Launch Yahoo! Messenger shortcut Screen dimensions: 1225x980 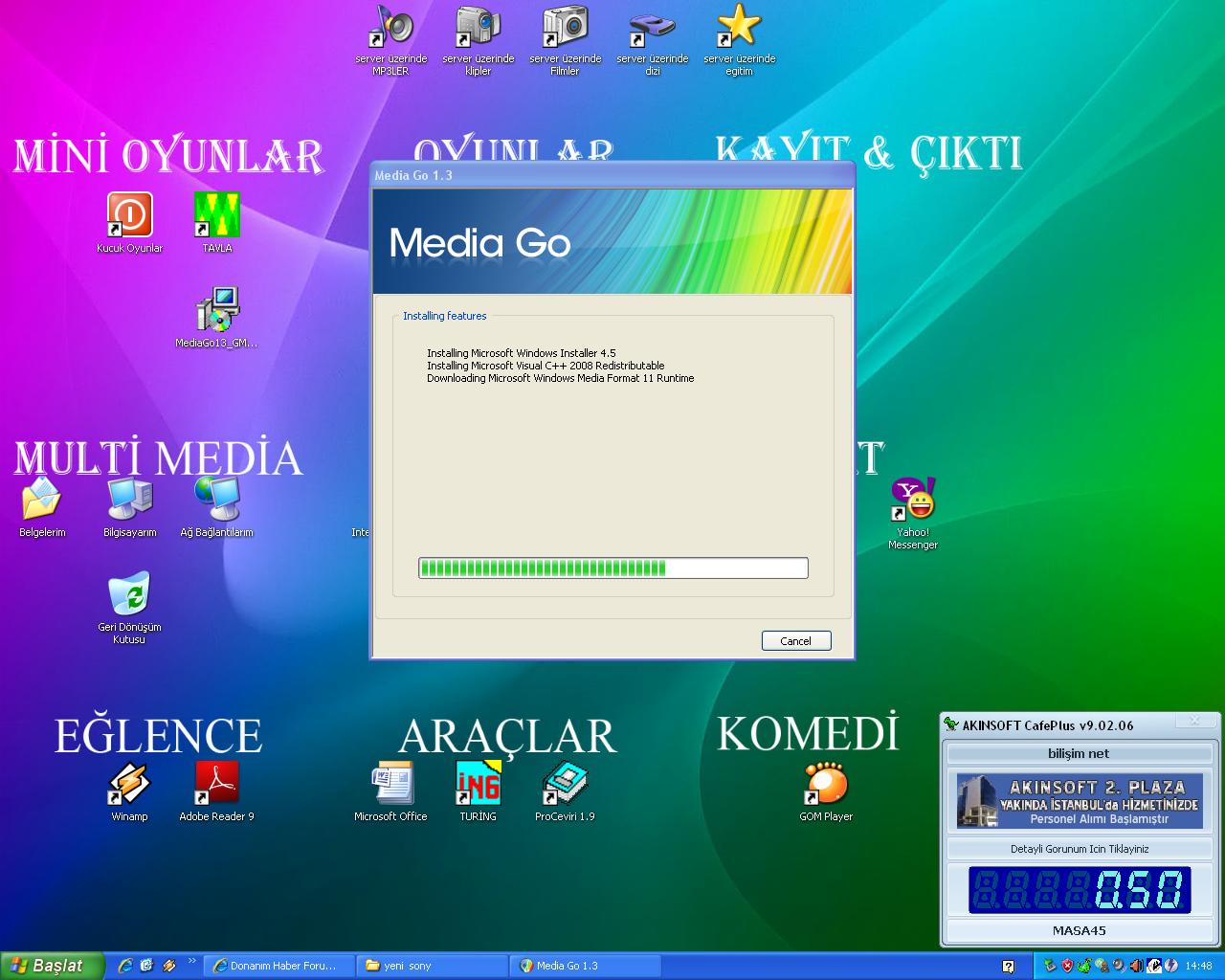[x=913, y=514]
